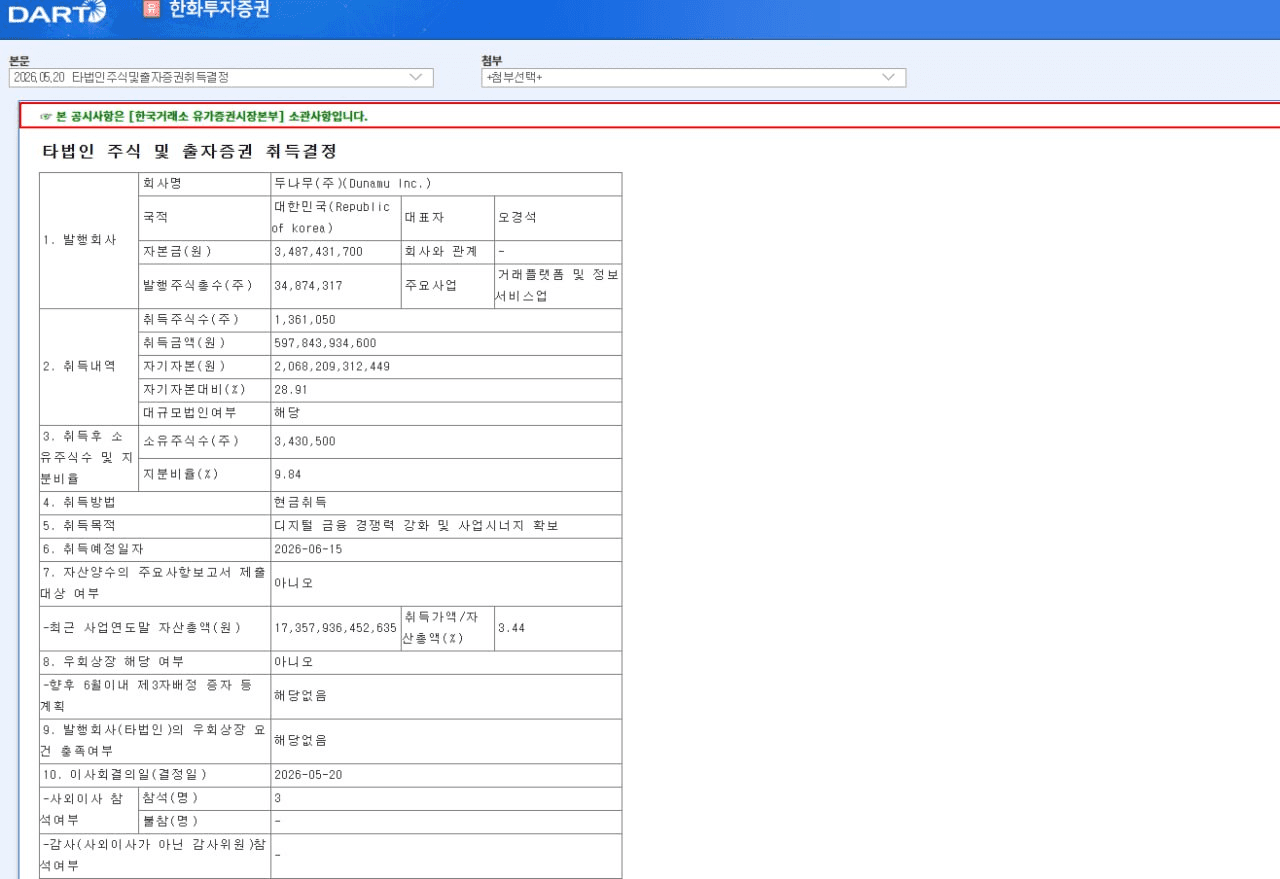The image size is (1280, 879).
Task: Click the 참석(명) label cell
Action: pyautogui.click(x=205, y=798)
